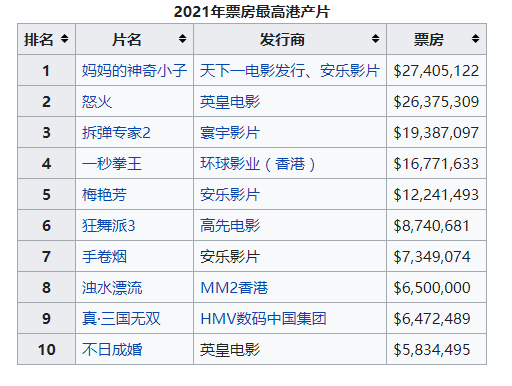This screenshot has width=512, height=386.
Task: Open the 狂舞派3 film link
Action: (109, 226)
